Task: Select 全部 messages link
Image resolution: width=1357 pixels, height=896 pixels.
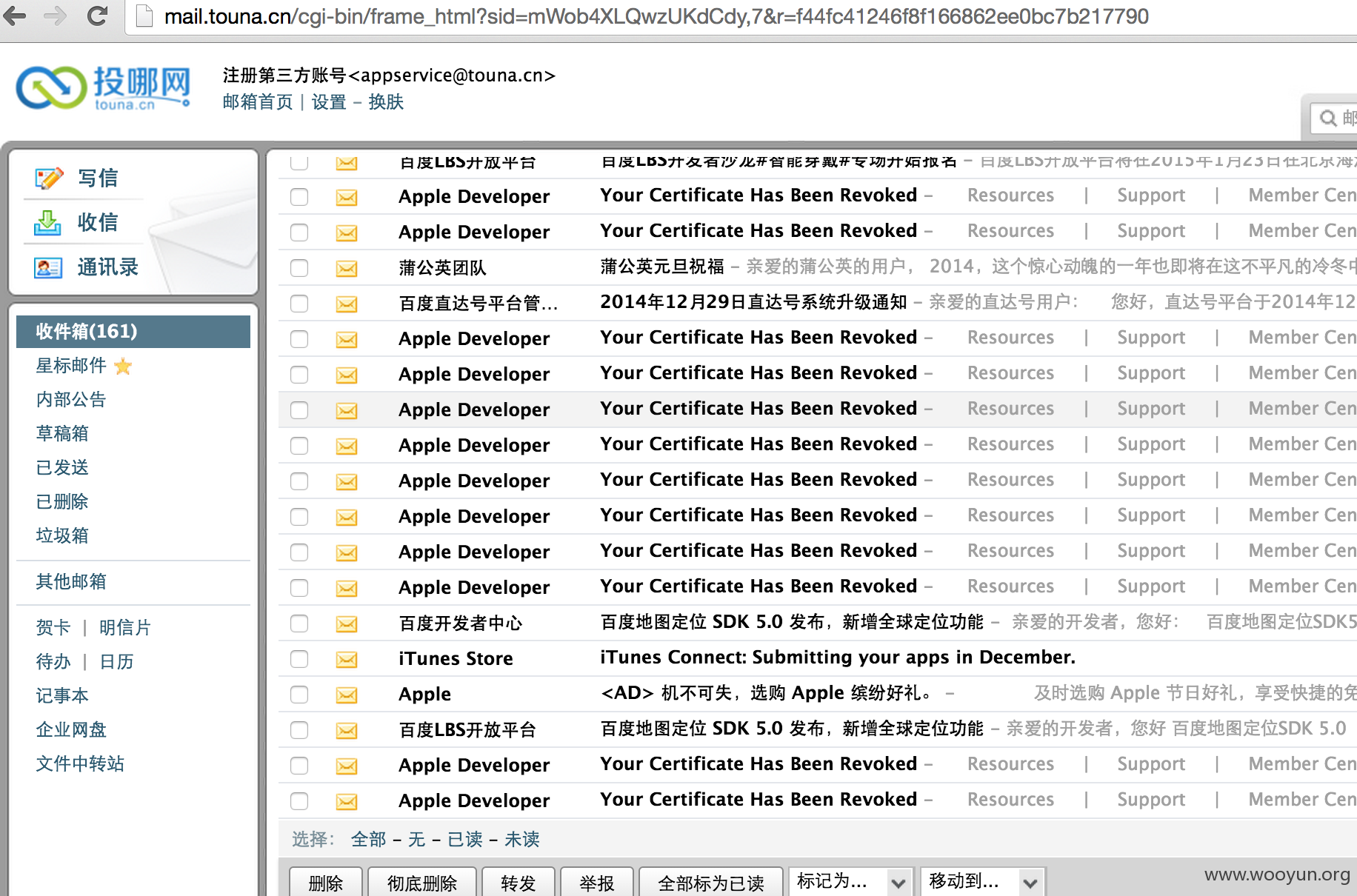Action: 369,839
